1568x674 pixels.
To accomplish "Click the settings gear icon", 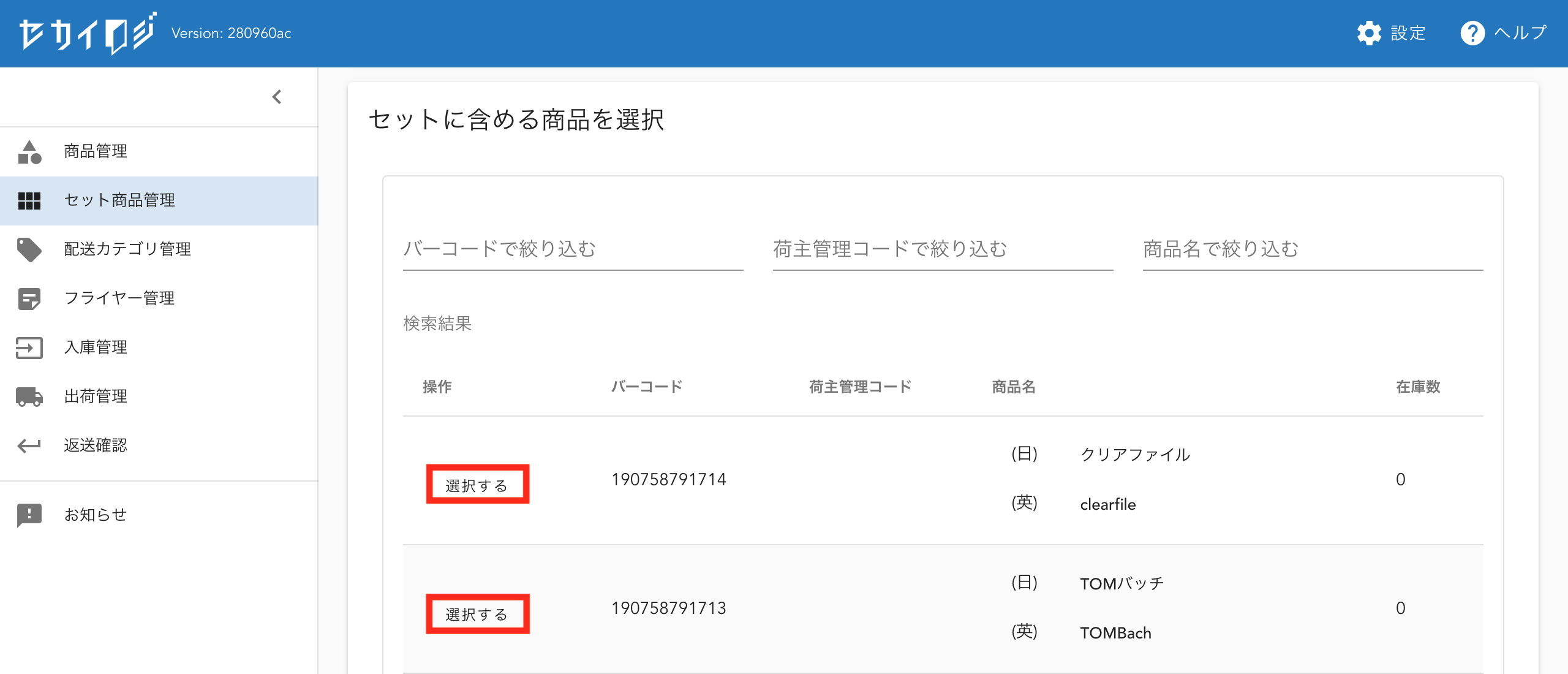I will (1369, 33).
